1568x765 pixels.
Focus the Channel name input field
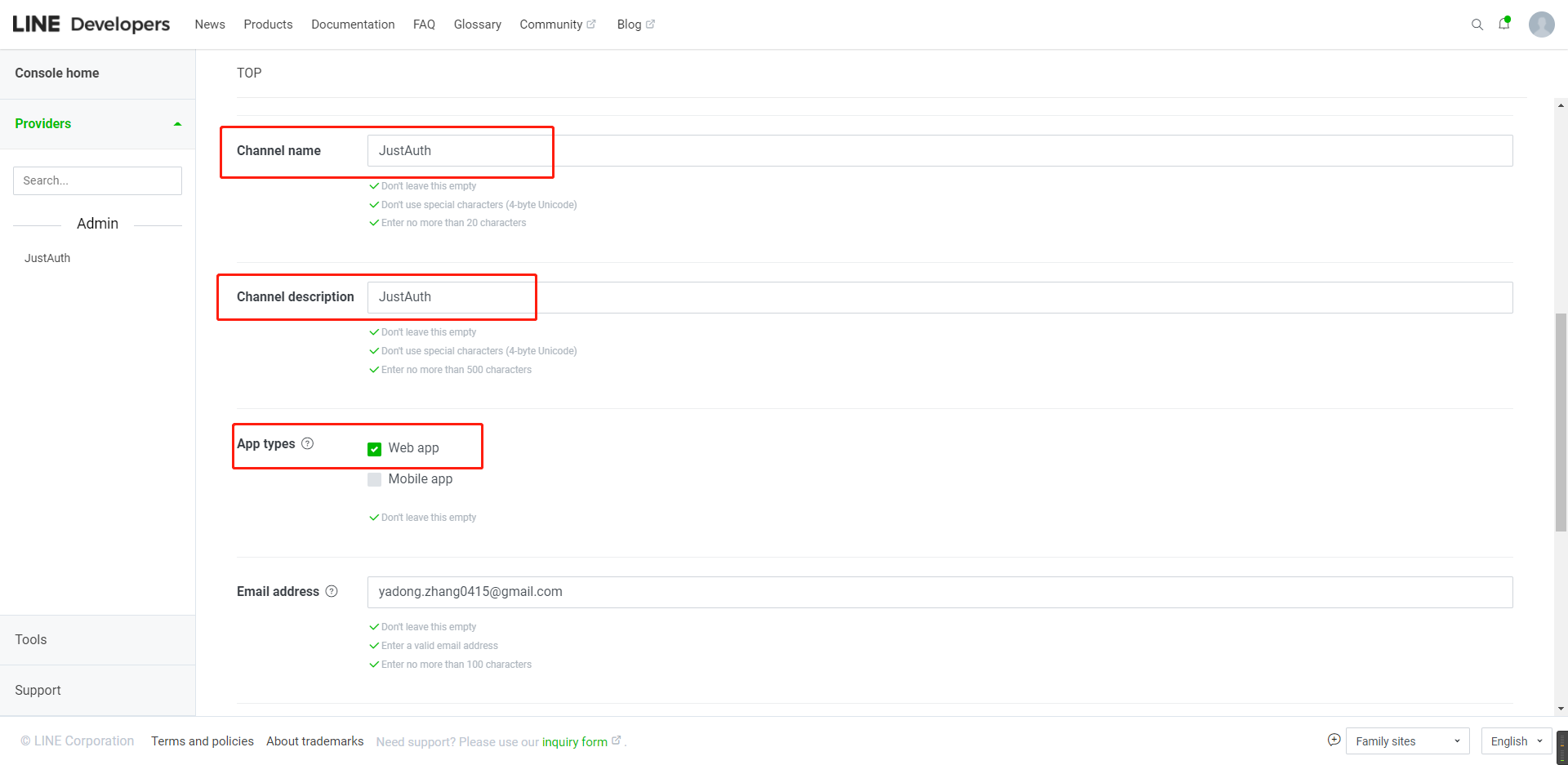pyautogui.click(x=940, y=151)
